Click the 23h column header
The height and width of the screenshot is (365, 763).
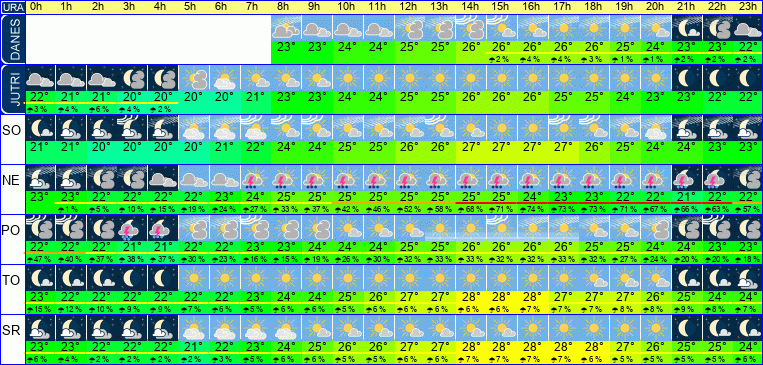(749, 7)
